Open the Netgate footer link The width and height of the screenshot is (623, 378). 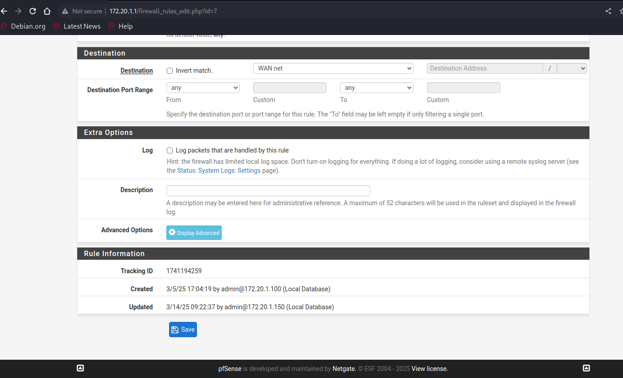(344, 369)
